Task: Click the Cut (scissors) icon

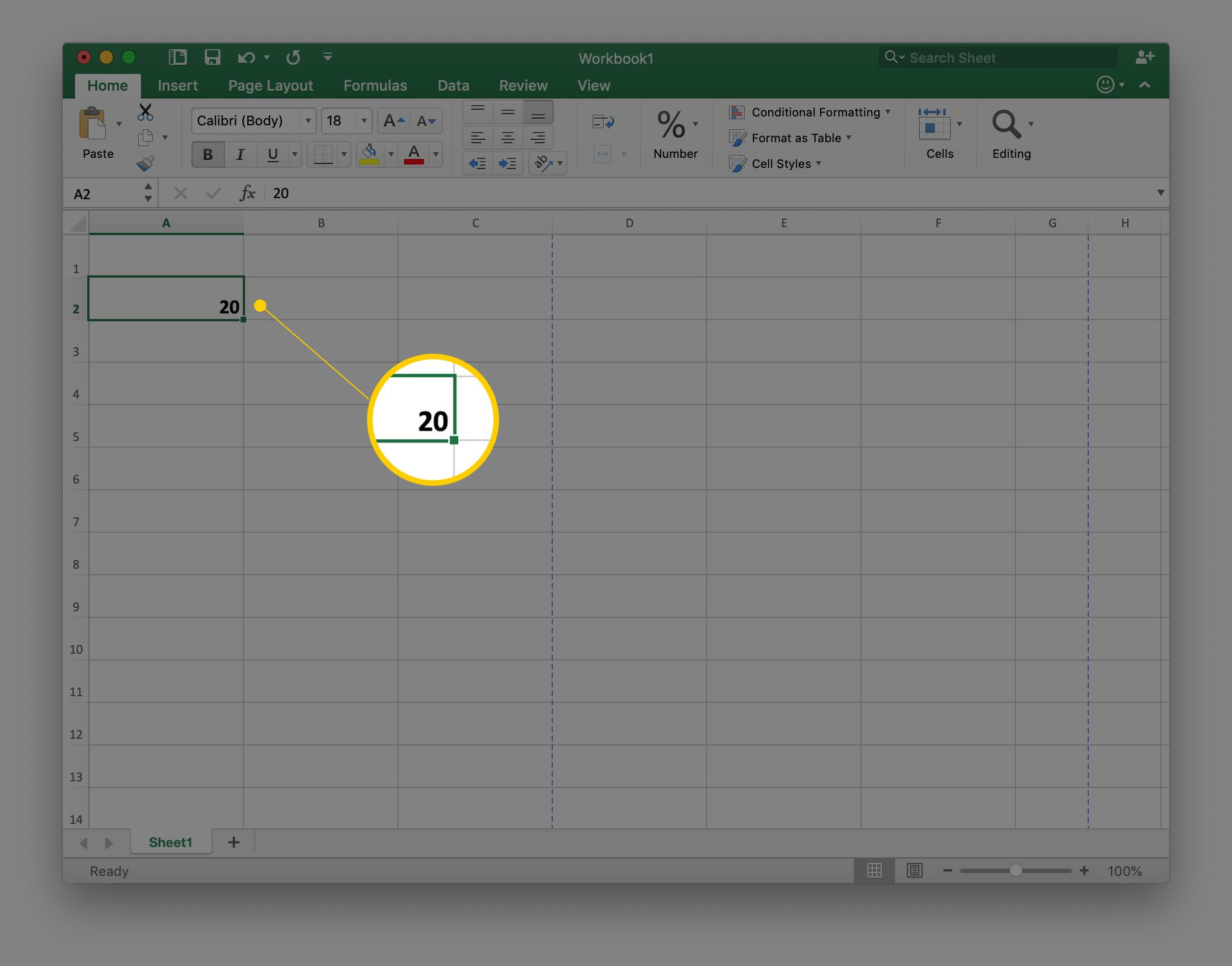Action: pos(145,112)
